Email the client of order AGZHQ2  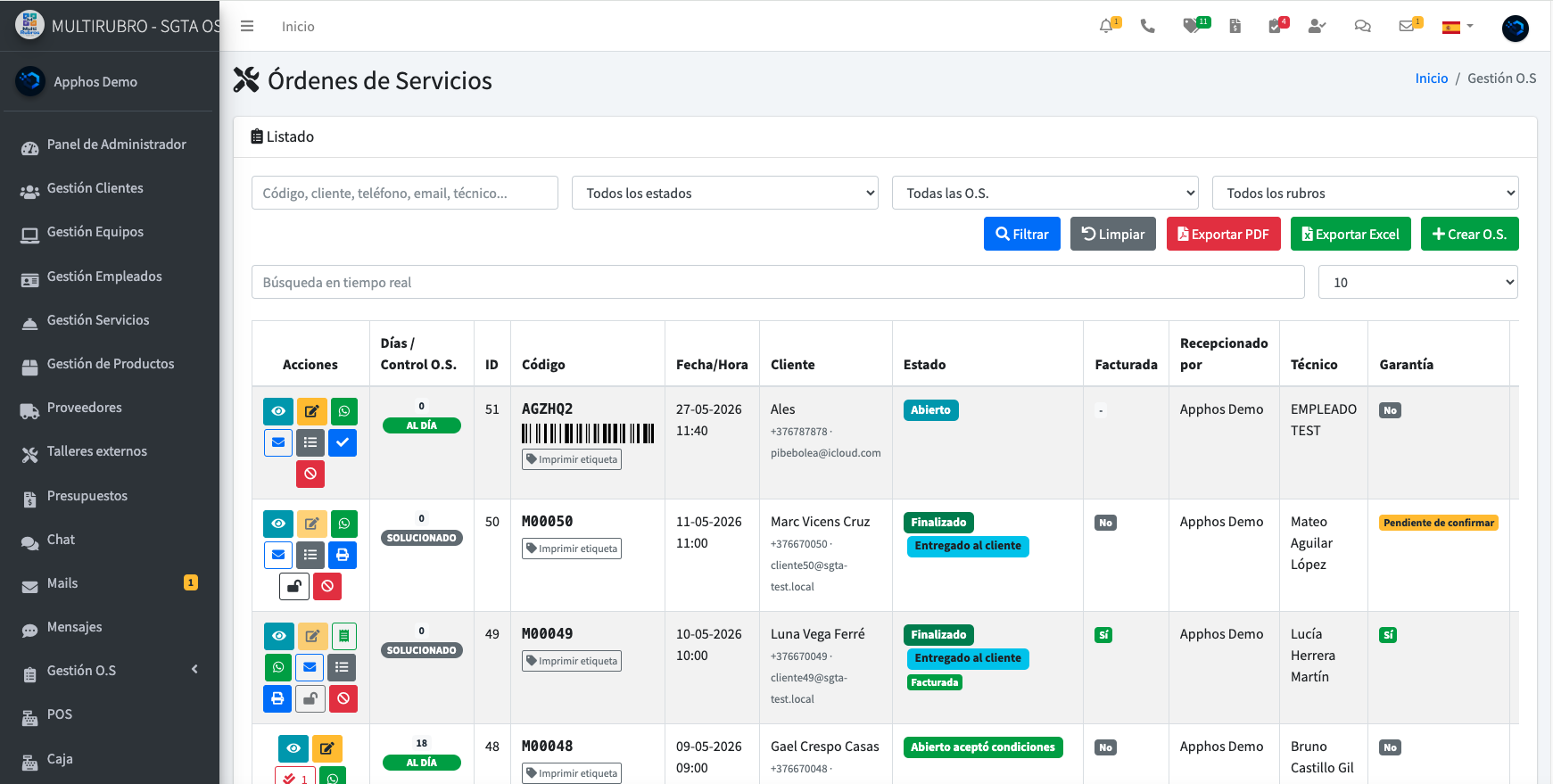coord(278,442)
